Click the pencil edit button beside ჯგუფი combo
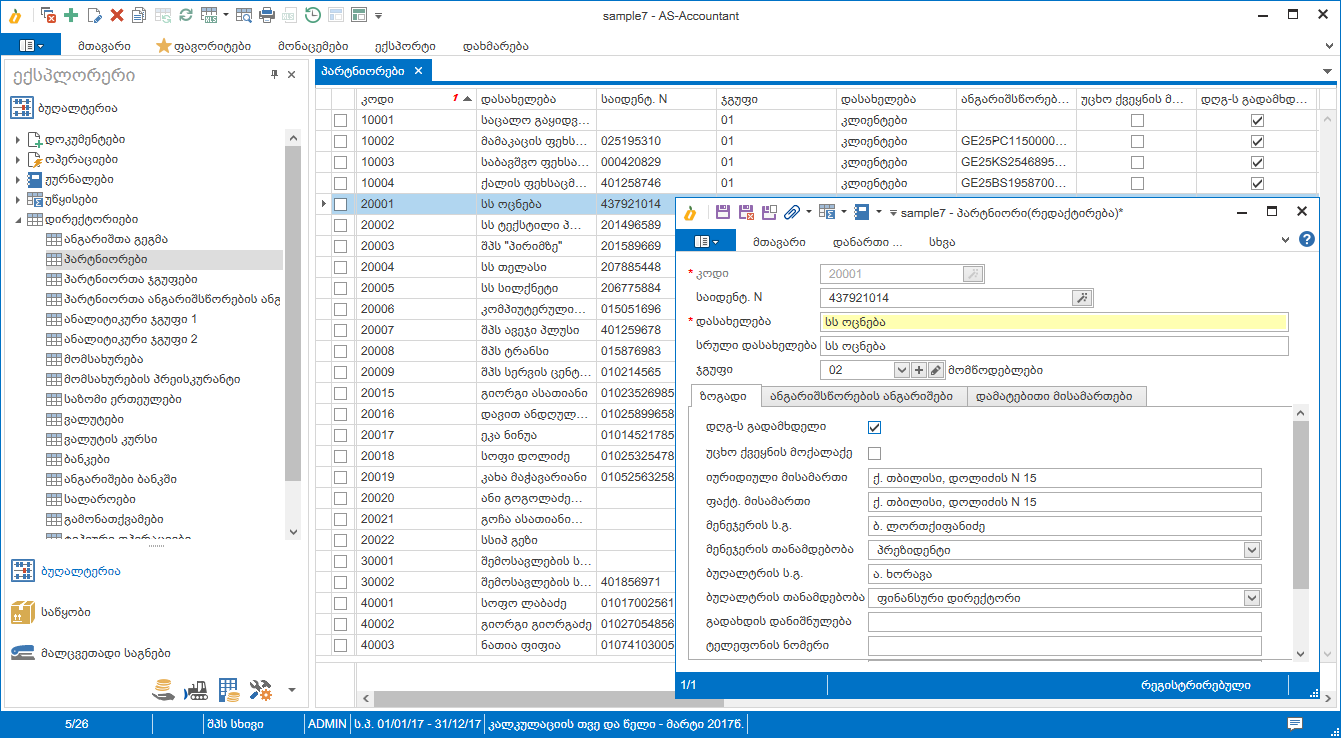 pyautogui.click(x=935, y=370)
